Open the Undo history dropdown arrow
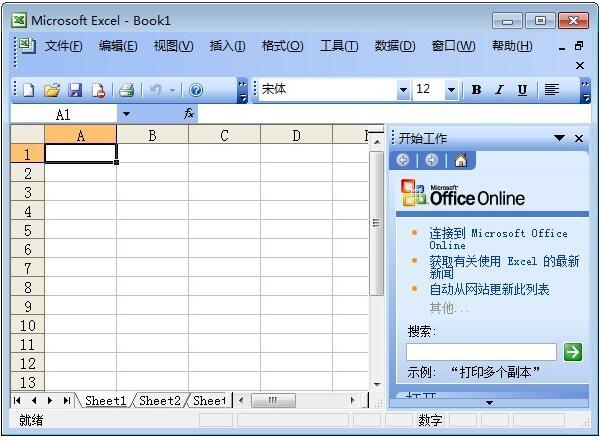Viewport: 599px width, 440px height. click(172, 91)
